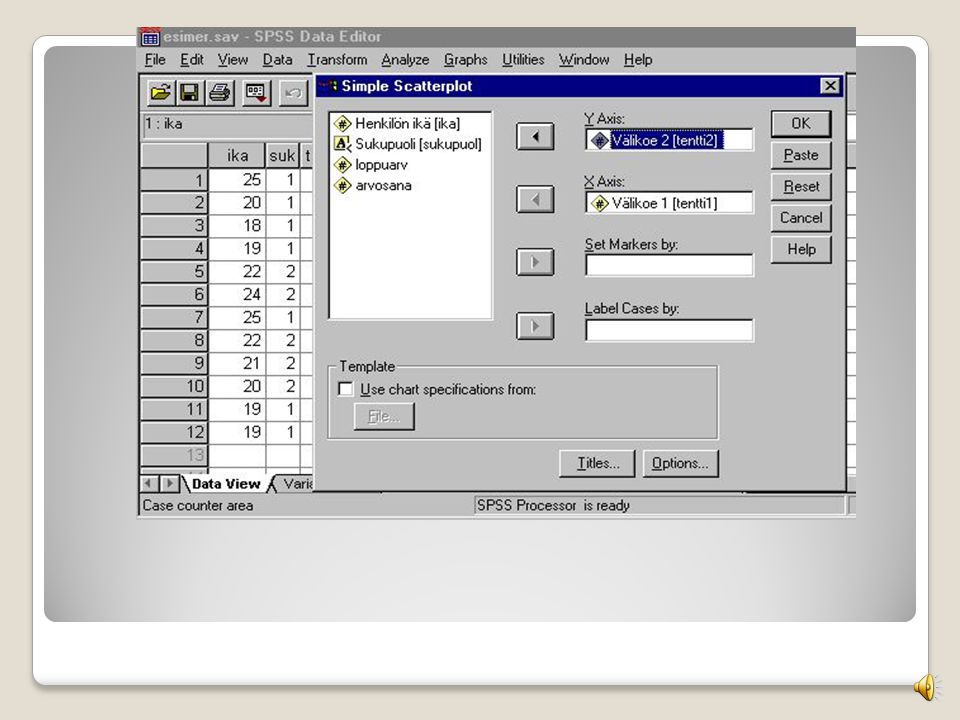960x720 pixels.
Task: Click the Reset button
Action: 801,186
